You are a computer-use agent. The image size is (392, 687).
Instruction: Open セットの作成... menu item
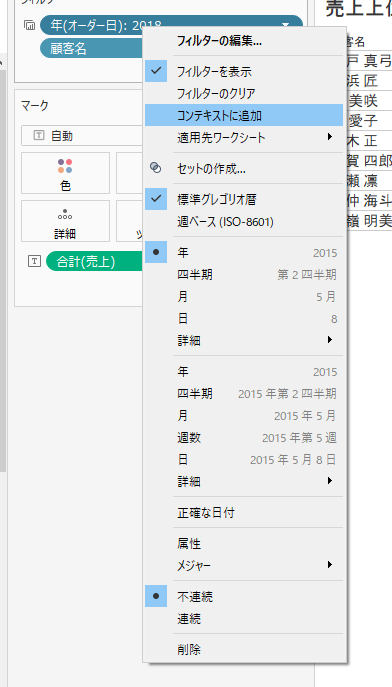tap(244, 168)
